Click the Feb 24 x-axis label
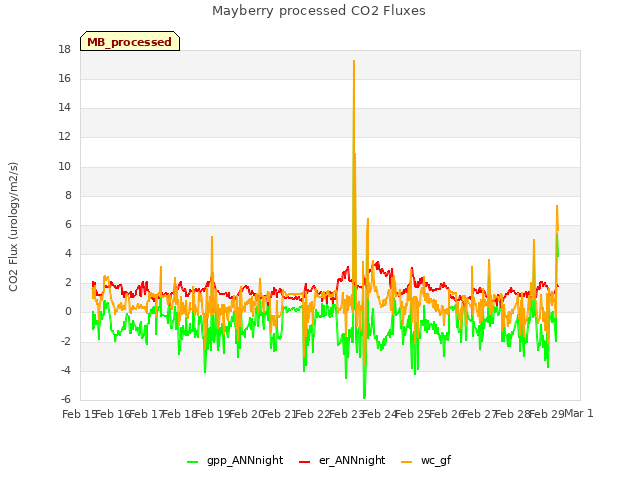Image resolution: width=640 pixels, height=480 pixels. pos(380,414)
